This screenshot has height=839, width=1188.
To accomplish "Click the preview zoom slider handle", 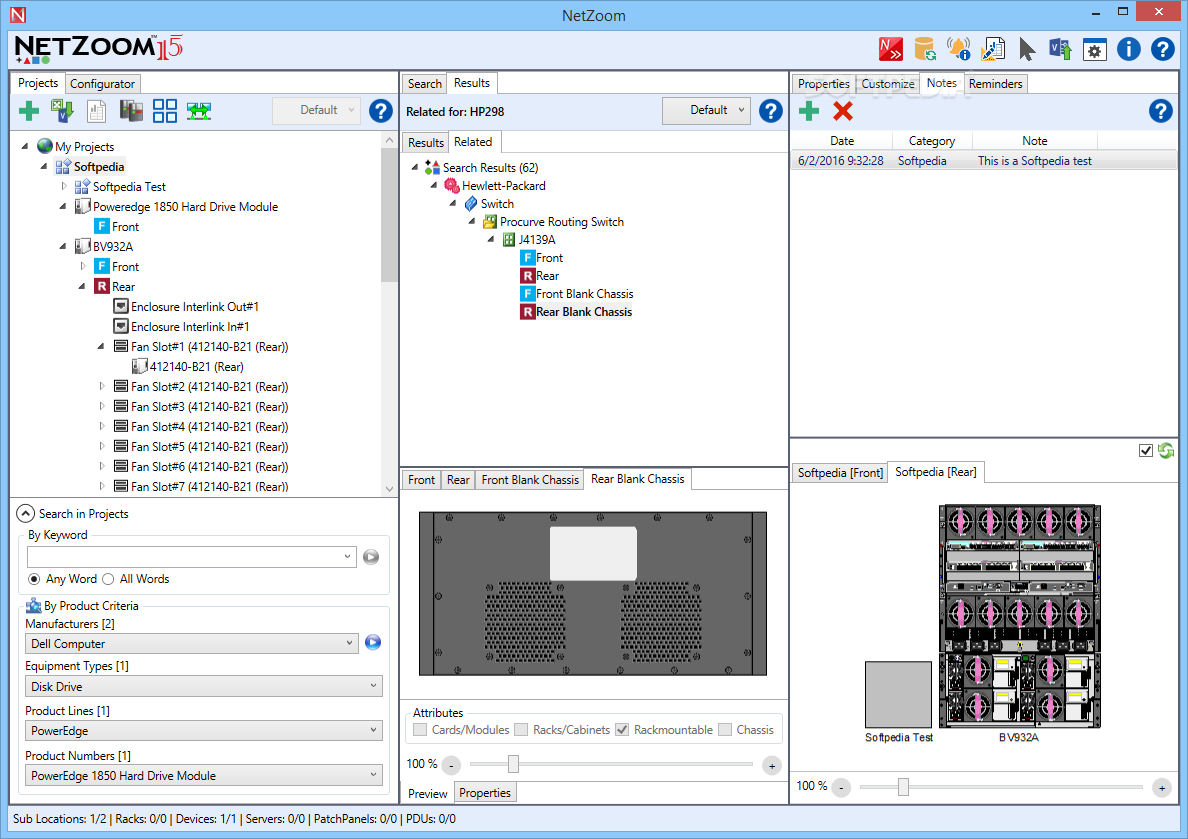I will pos(513,764).
